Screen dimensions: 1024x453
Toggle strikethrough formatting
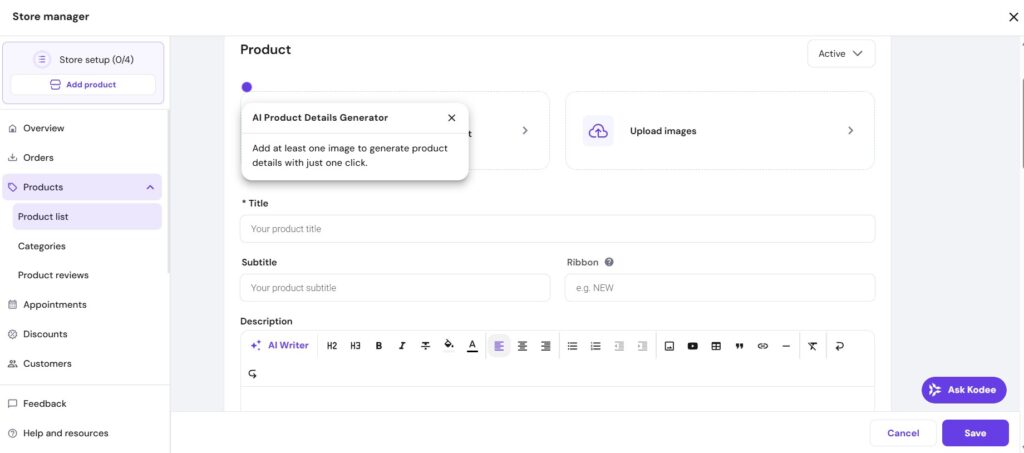425,346
